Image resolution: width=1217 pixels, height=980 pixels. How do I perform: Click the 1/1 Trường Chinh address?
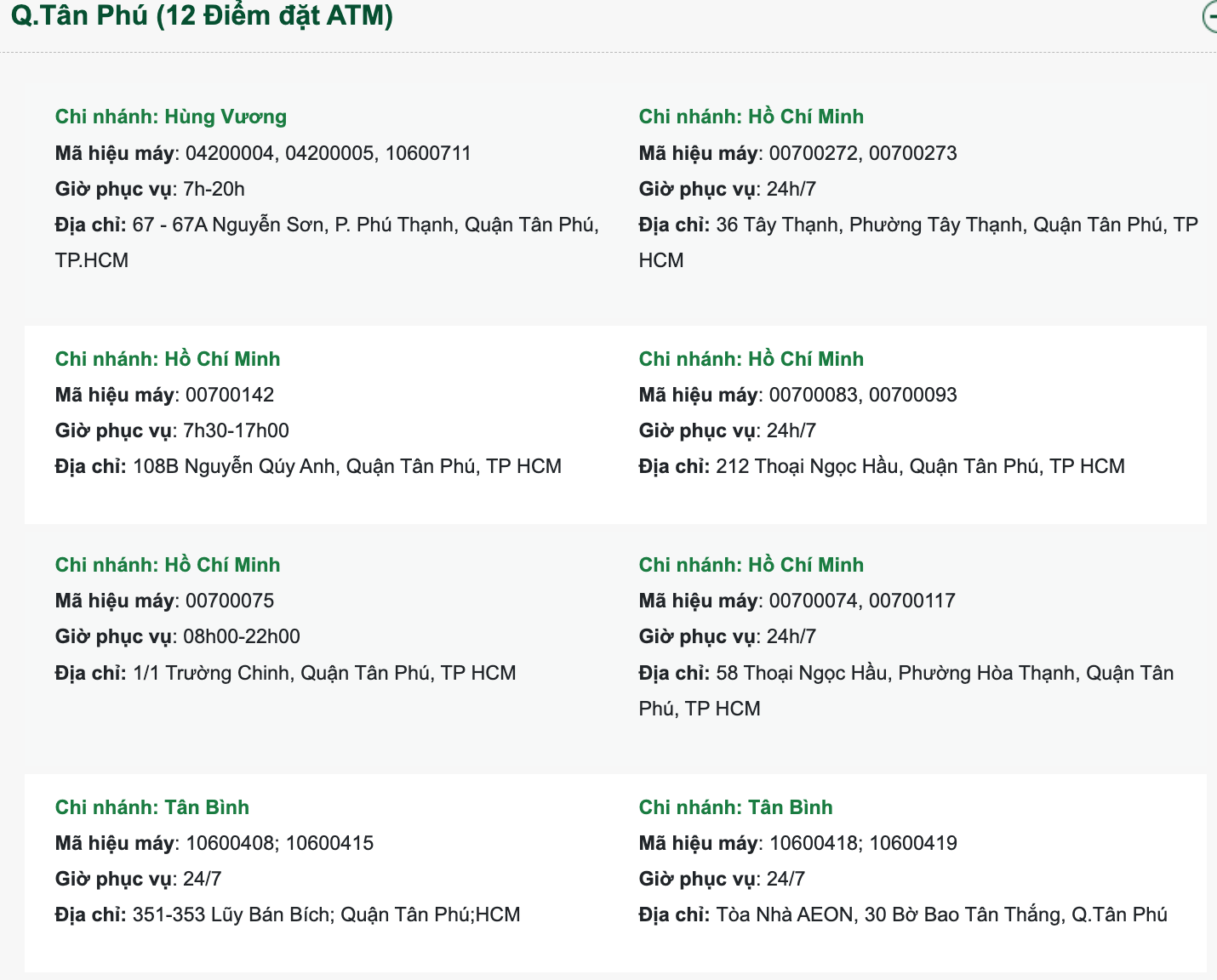click(x=323, y=673)
